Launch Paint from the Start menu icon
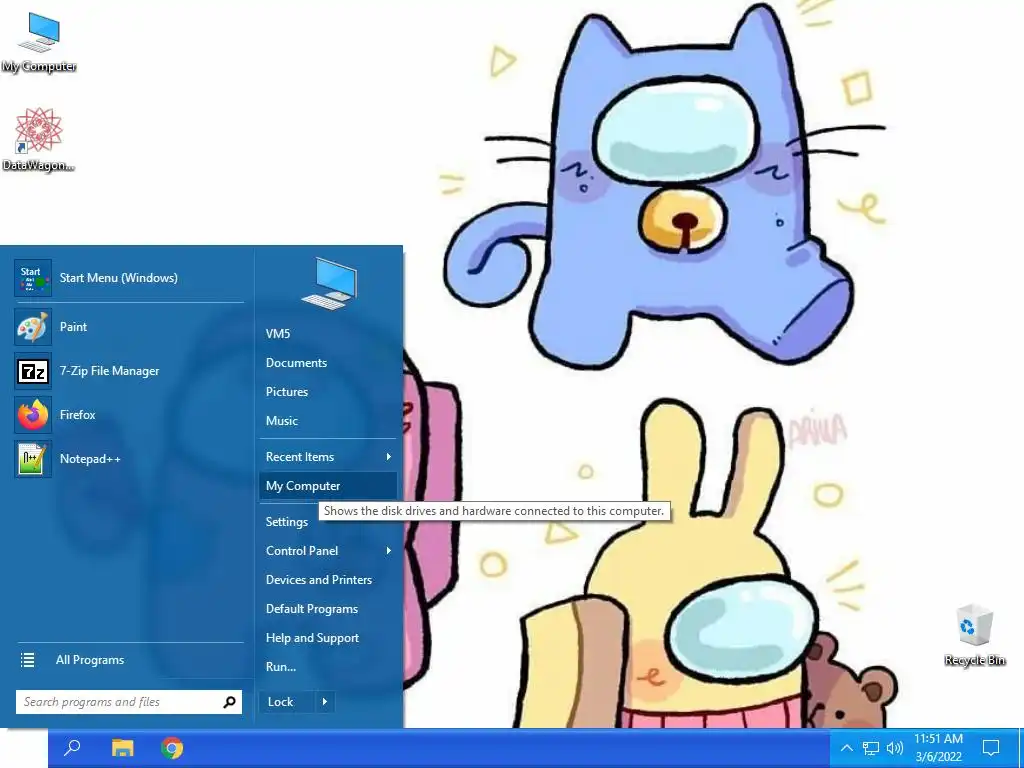This screenshot has width=1024, height=768. 33,327
